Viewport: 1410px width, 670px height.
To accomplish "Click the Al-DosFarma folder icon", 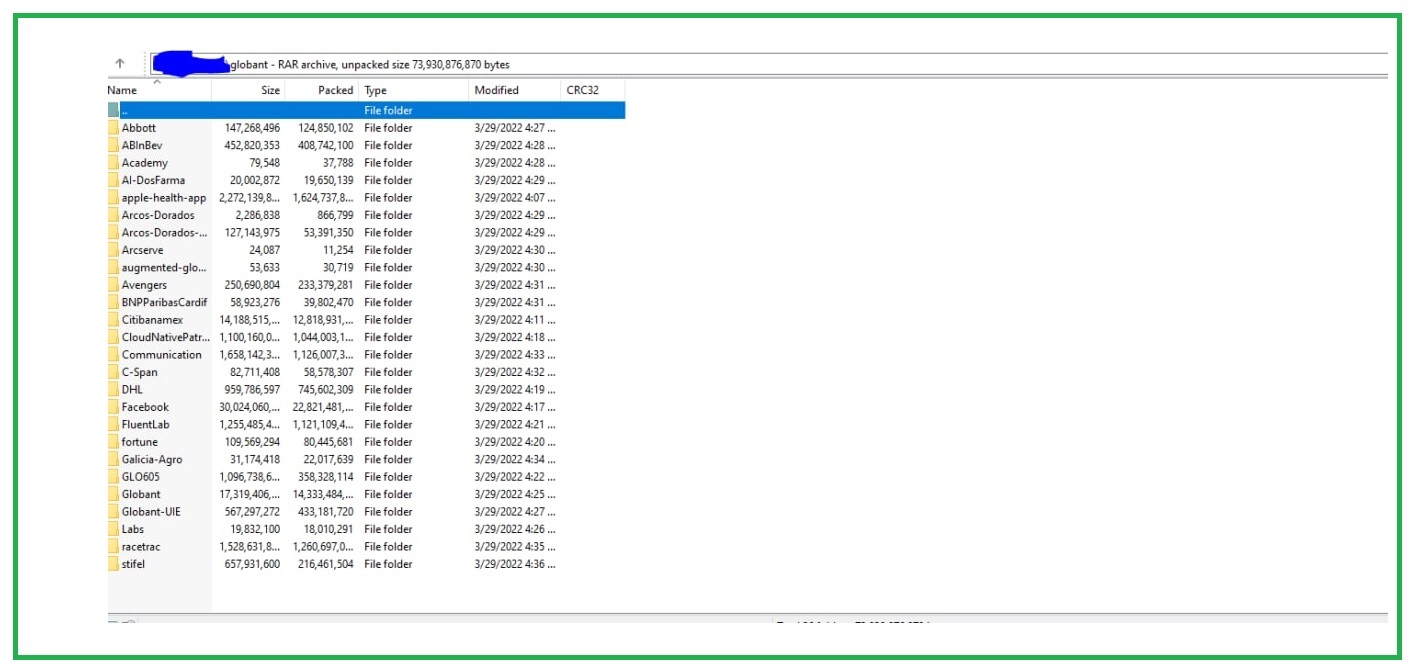I will 113,180.
